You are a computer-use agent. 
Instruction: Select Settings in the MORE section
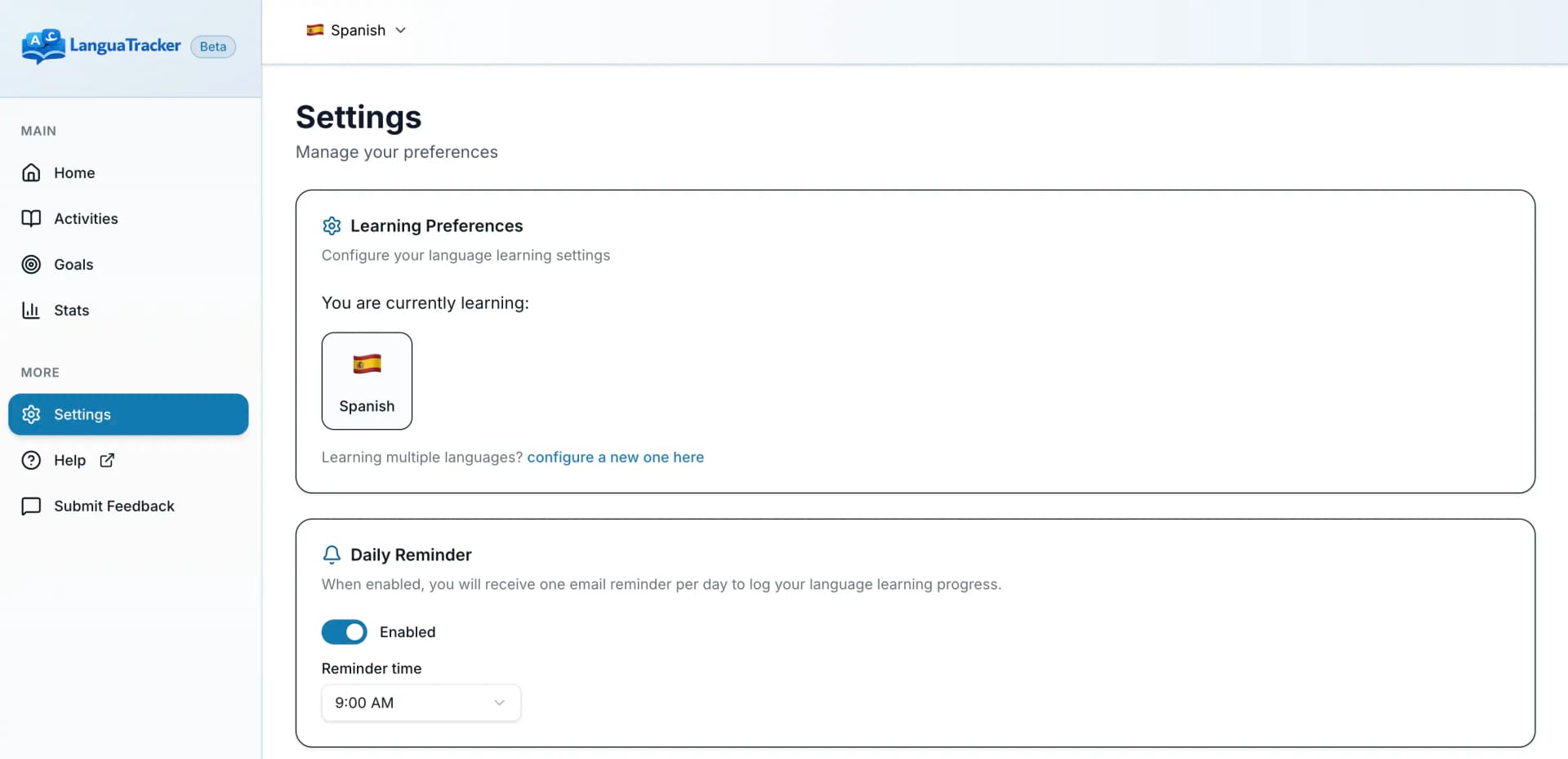tap(82, 414)
